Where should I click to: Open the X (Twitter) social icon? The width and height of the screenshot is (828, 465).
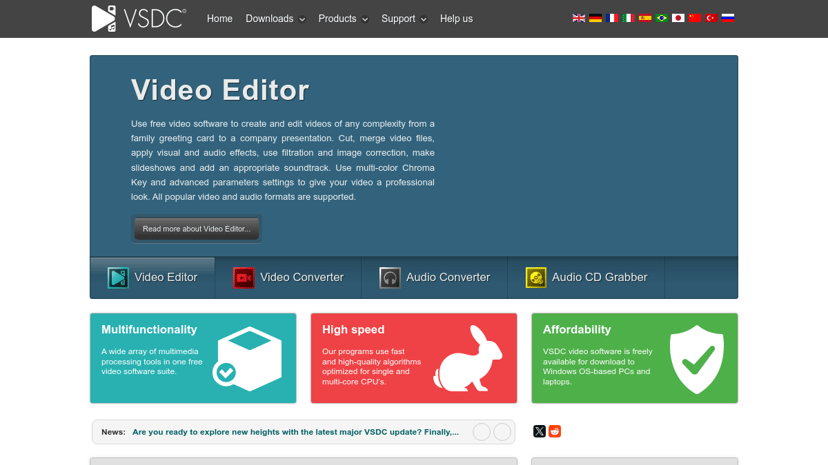539,431
